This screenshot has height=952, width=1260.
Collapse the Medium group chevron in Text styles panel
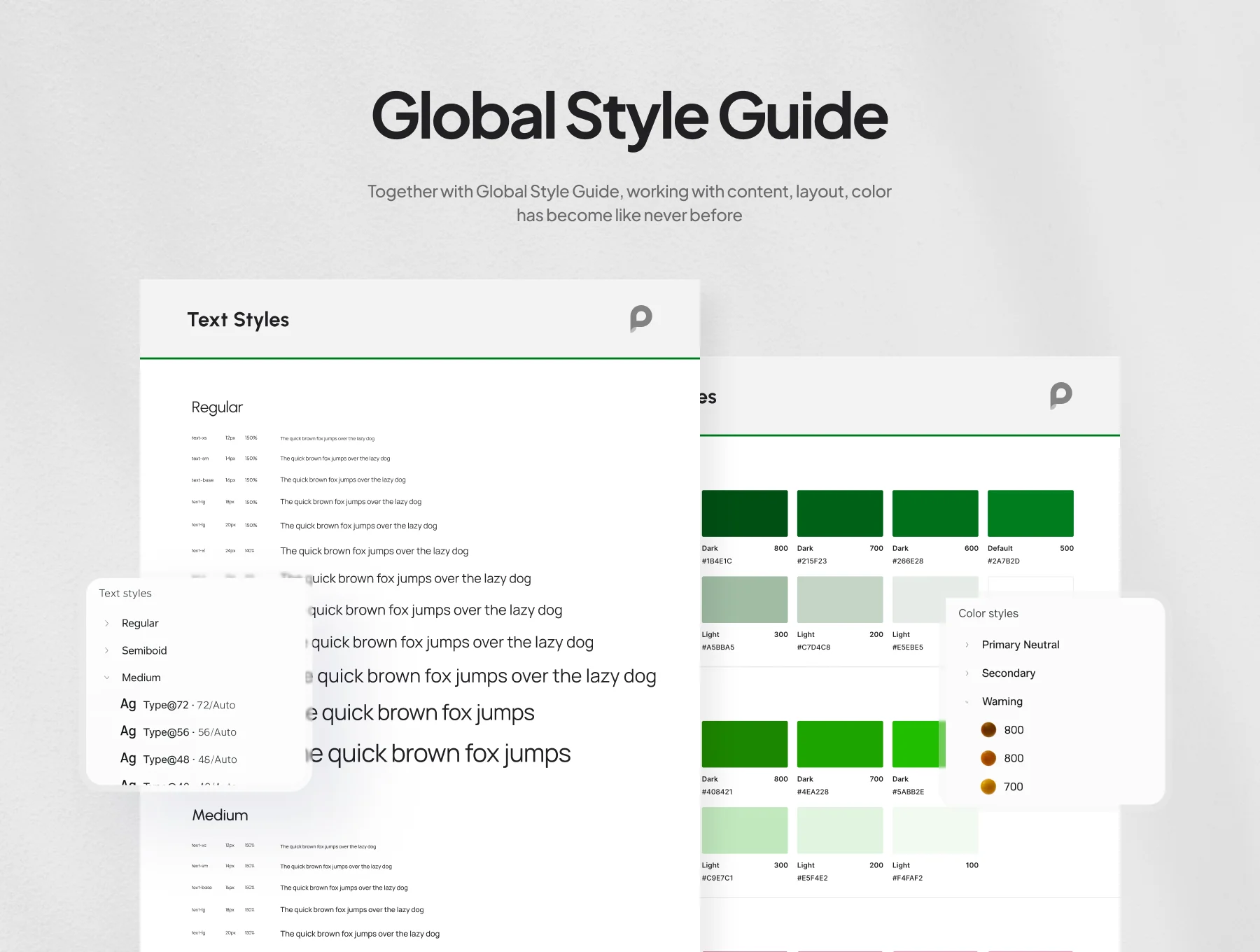[x=106, y=678]
